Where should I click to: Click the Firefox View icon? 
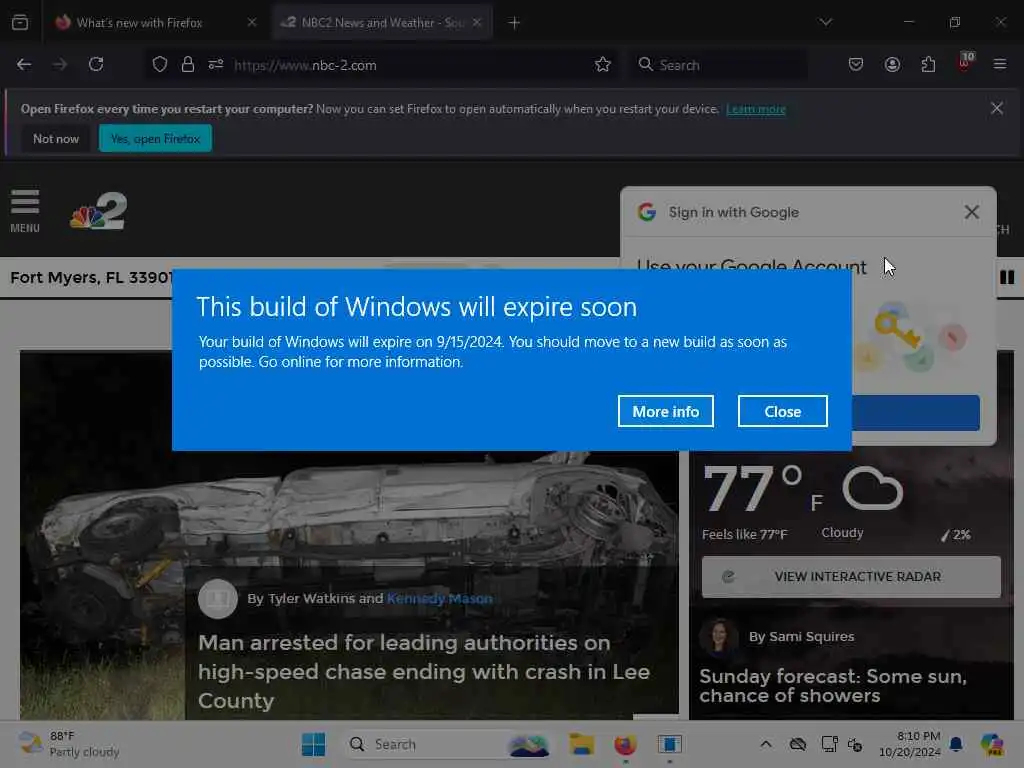[20, 23]
